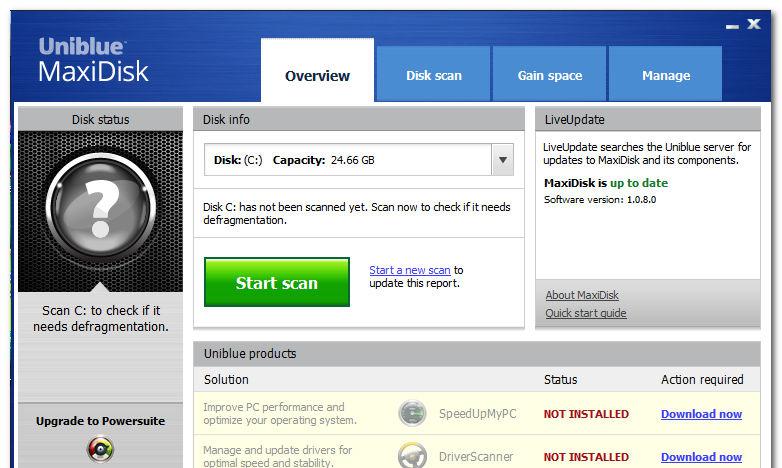Click the green Start scan button
The image size is (782, 468).
click(277, 282)
